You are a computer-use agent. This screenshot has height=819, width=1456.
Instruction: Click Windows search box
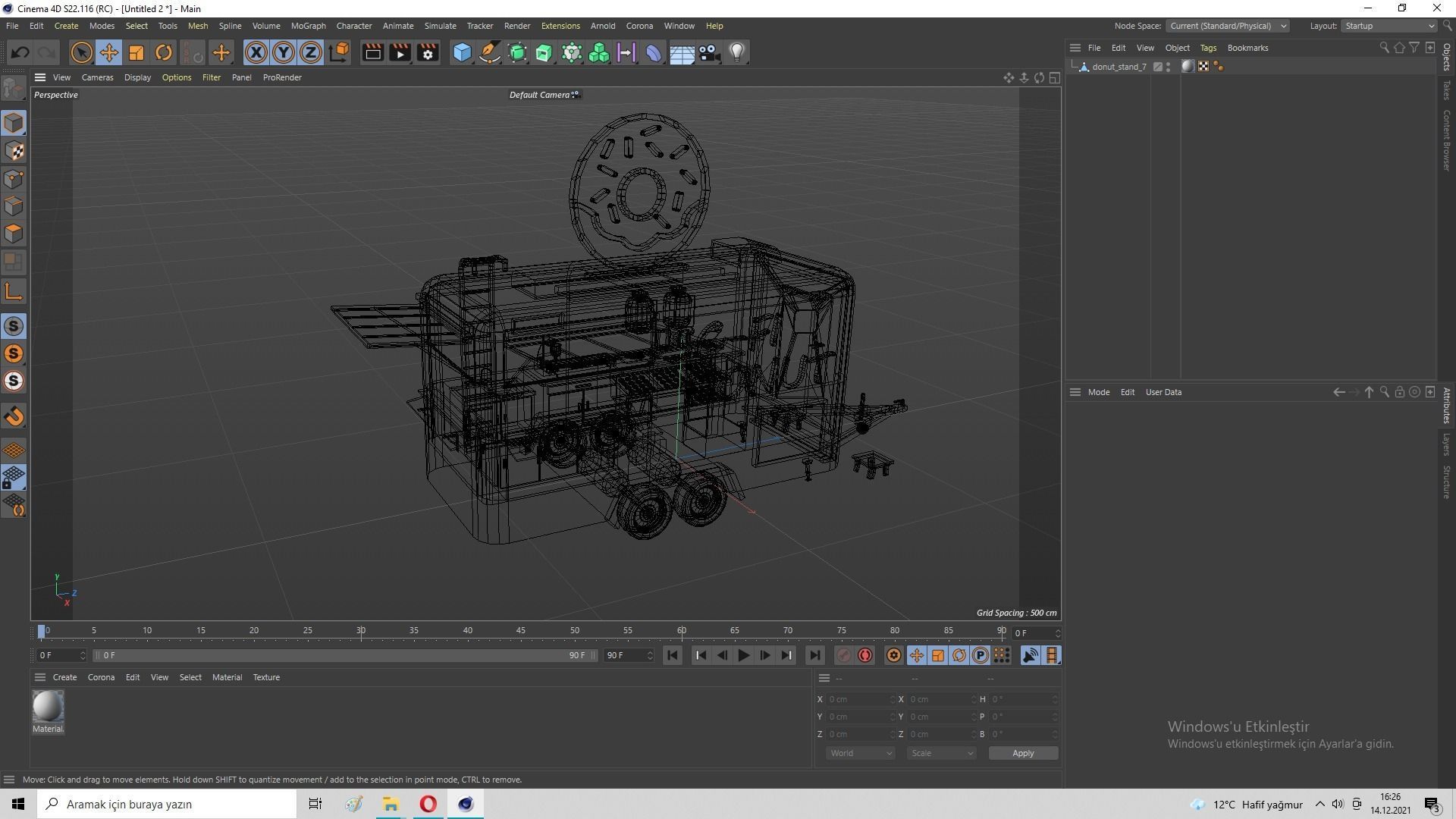167,804
